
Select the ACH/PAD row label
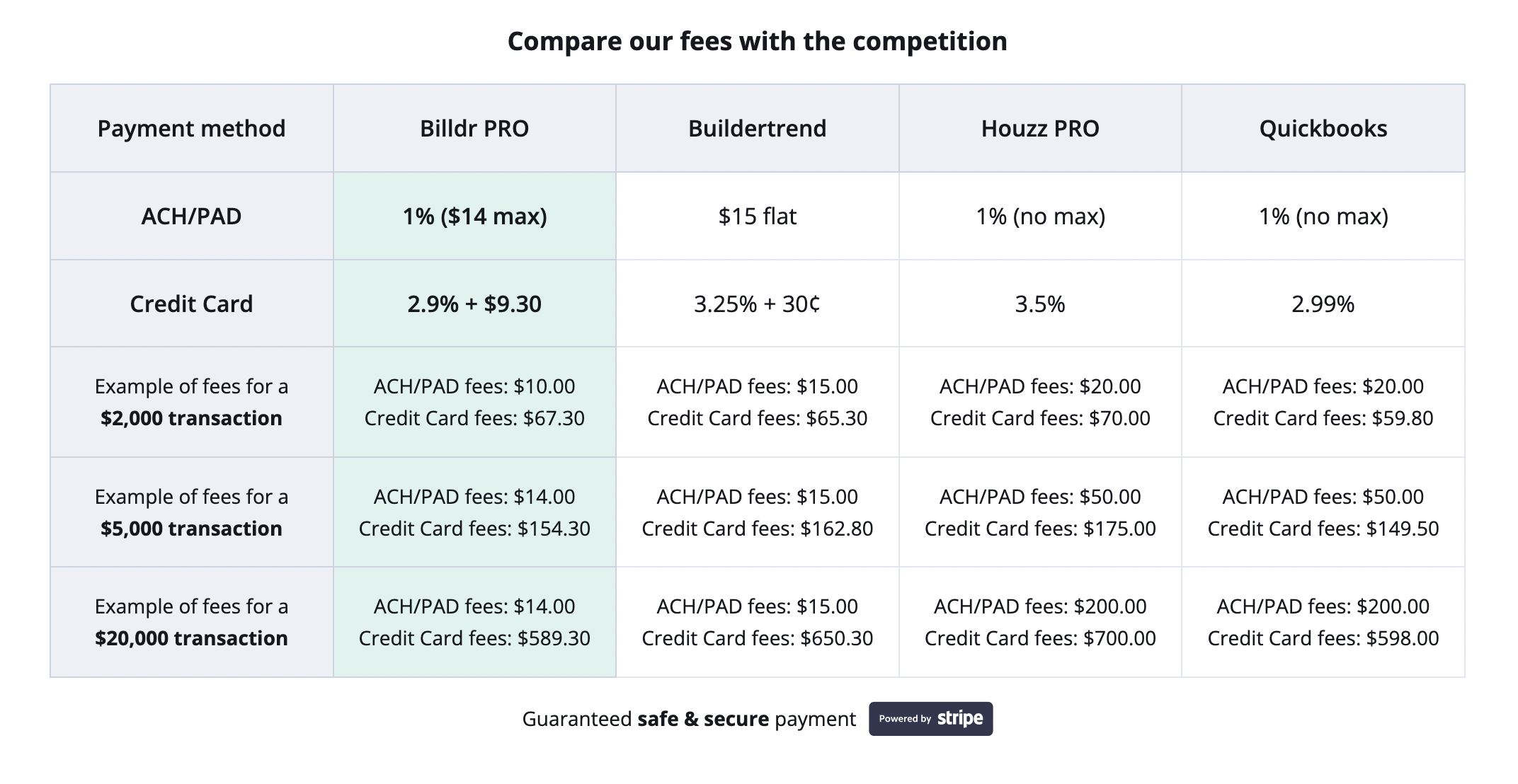[x=191, y=216]
